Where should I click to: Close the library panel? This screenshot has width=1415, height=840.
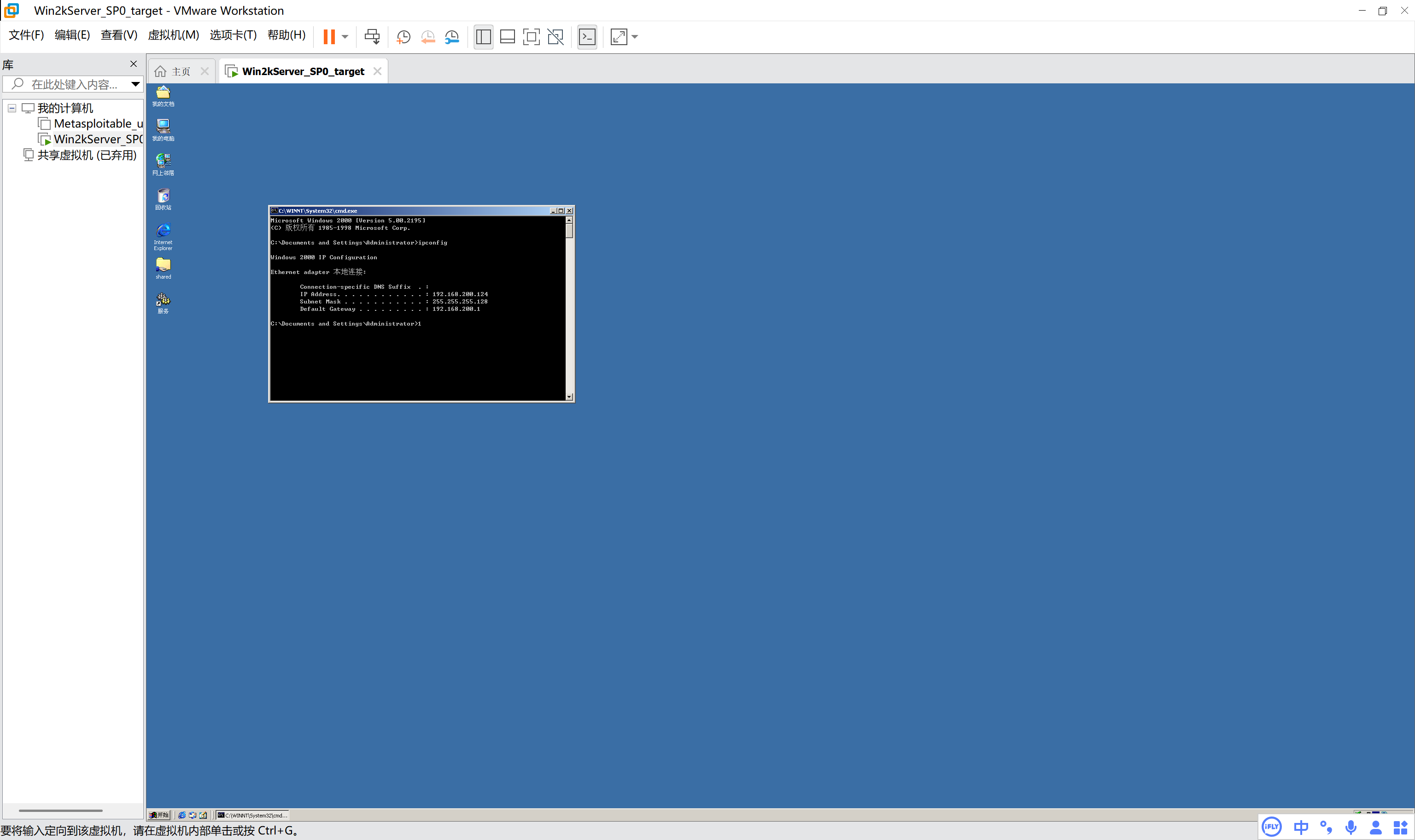tap(134, 64)
